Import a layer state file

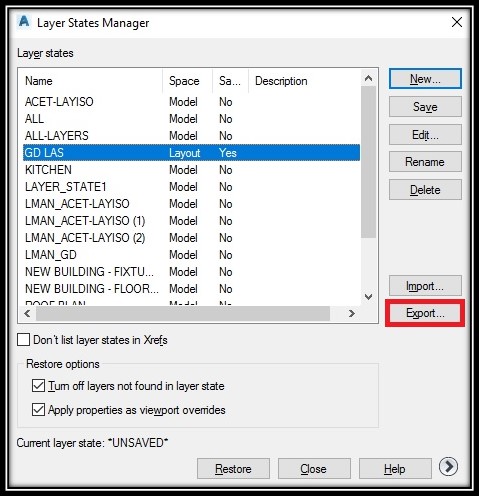point(425,286)
